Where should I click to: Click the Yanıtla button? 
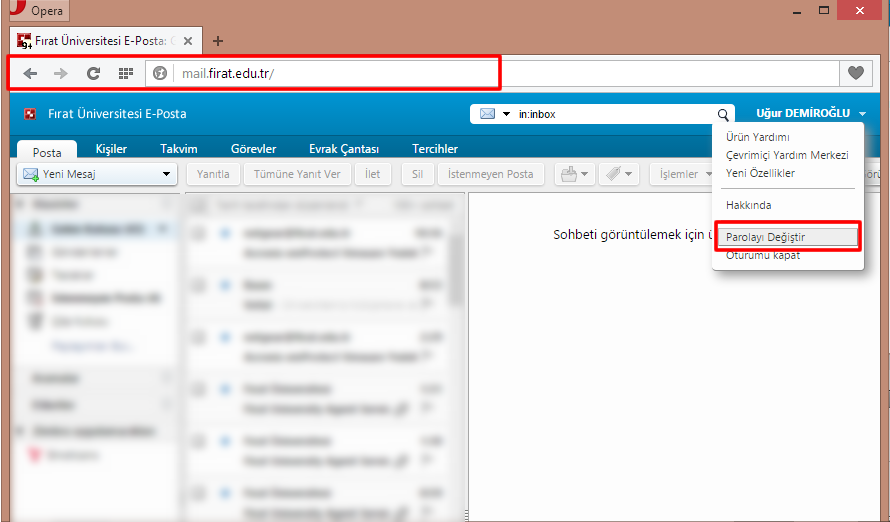tap(213, 174)
